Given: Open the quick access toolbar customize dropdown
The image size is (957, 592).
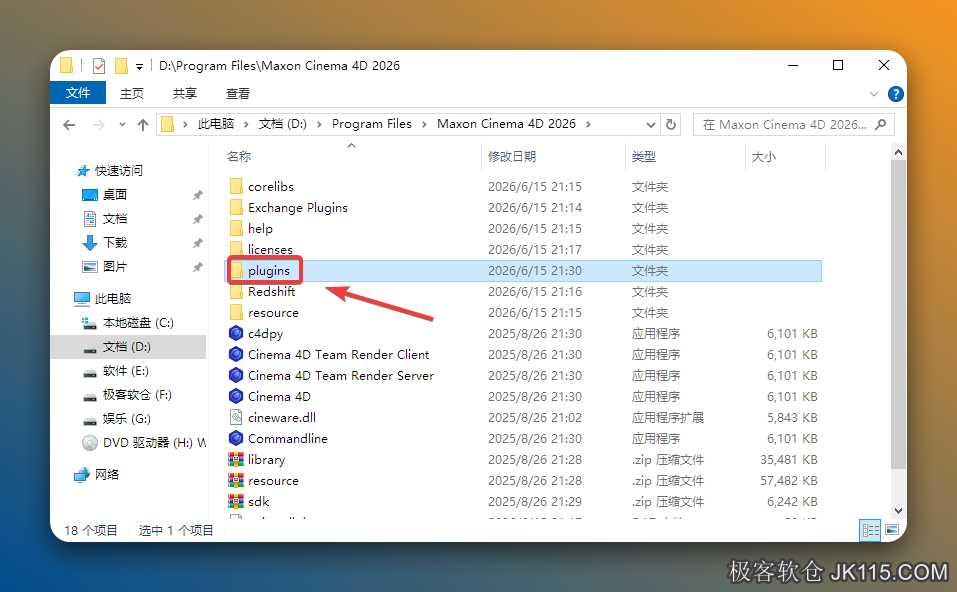Looking at the screenshot, I should (139, 67).
